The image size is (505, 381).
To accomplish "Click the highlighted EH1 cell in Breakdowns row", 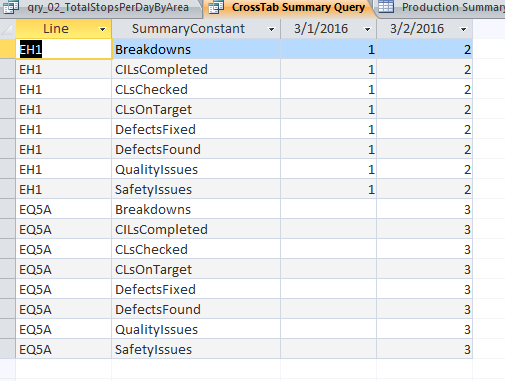I will [x=63, y=49].
